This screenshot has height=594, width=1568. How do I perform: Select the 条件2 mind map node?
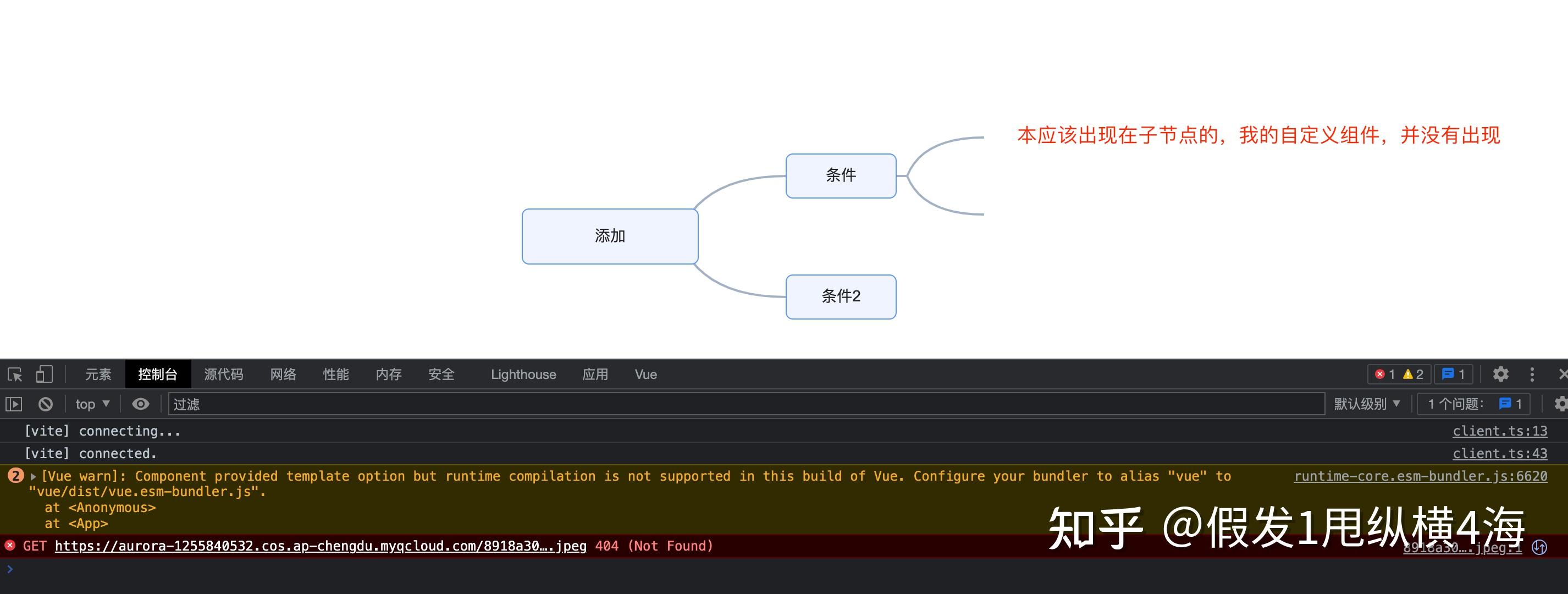coord(841,296)
